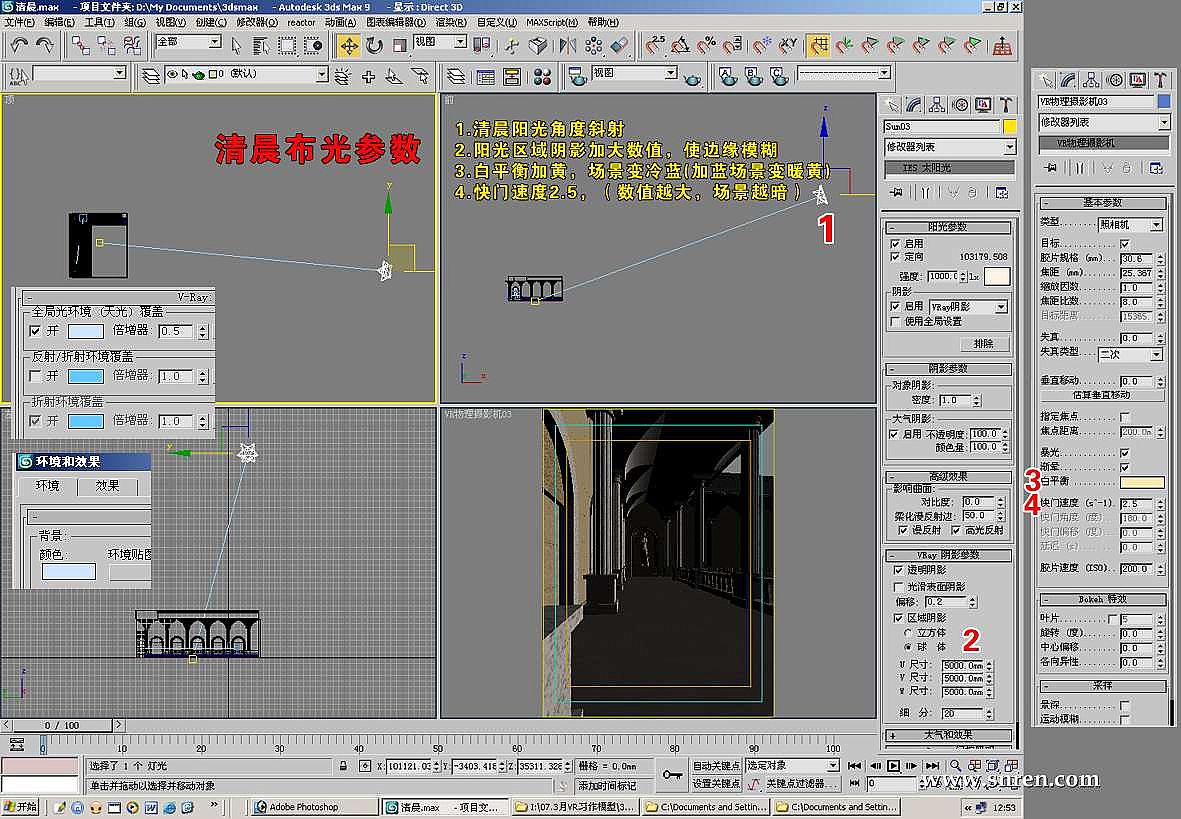Open the 渲染 menu

[x=449, y=21]
